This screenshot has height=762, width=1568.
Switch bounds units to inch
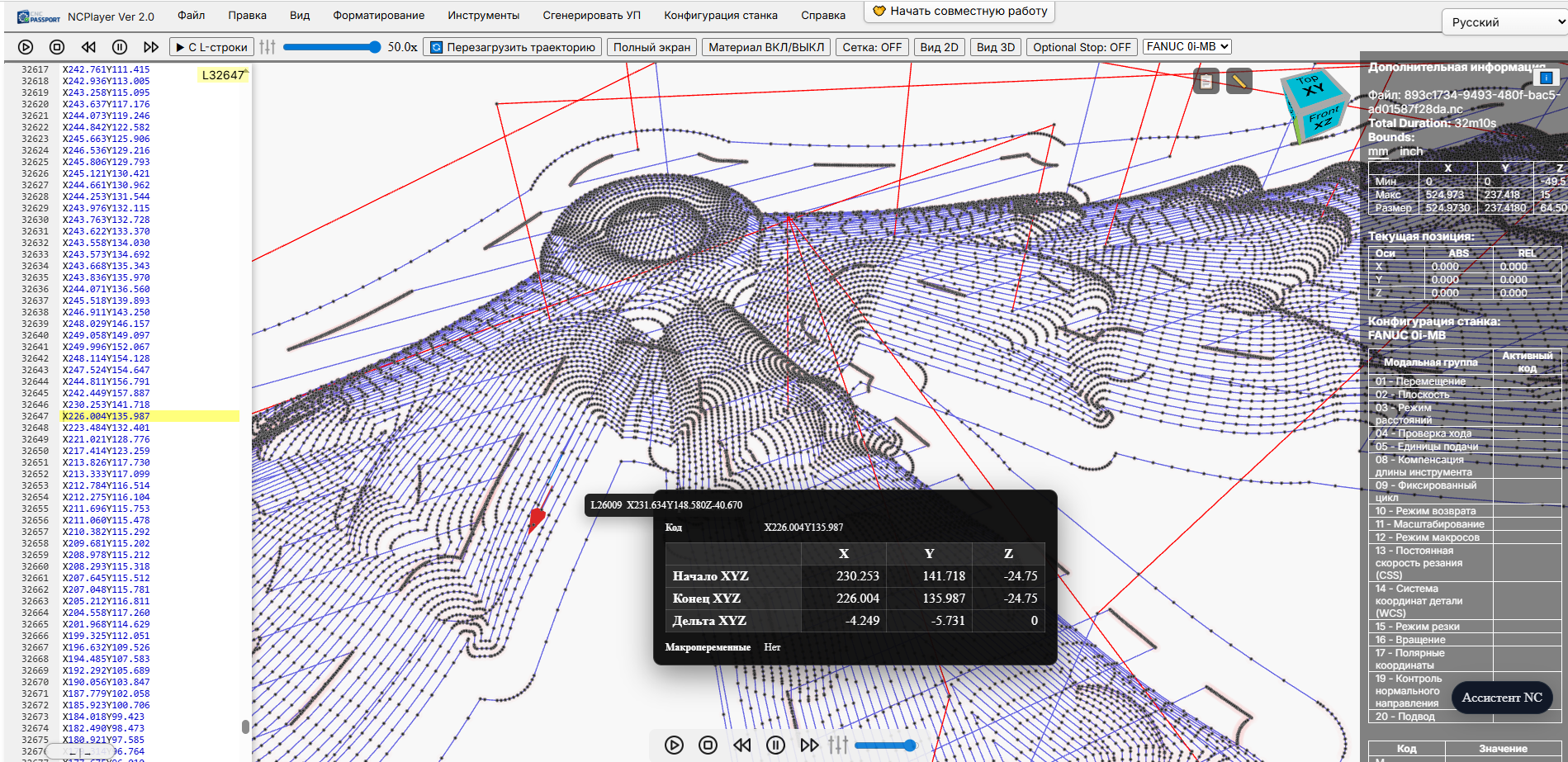1411,151
